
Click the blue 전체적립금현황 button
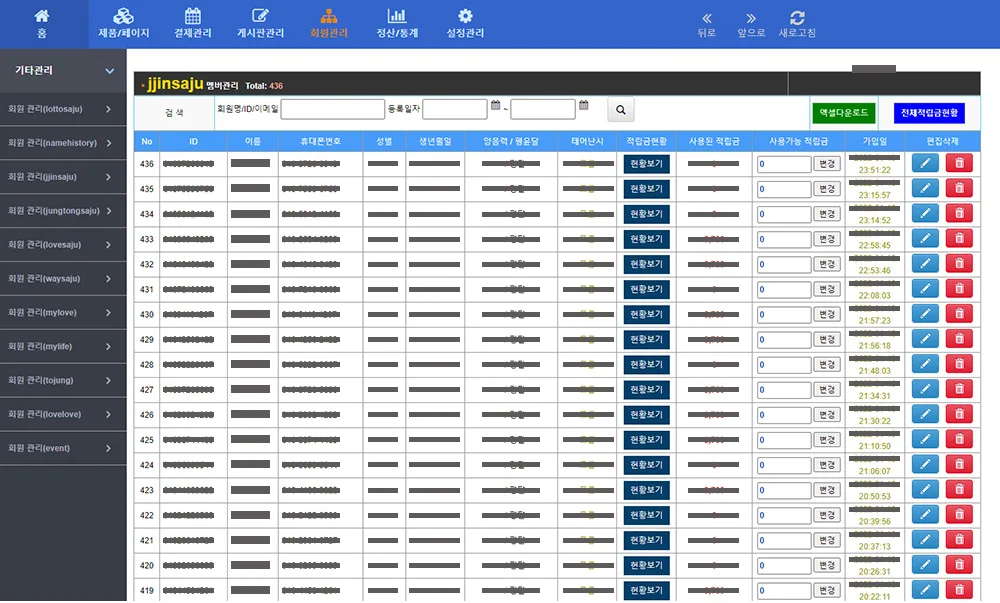(x=929, y=113)
